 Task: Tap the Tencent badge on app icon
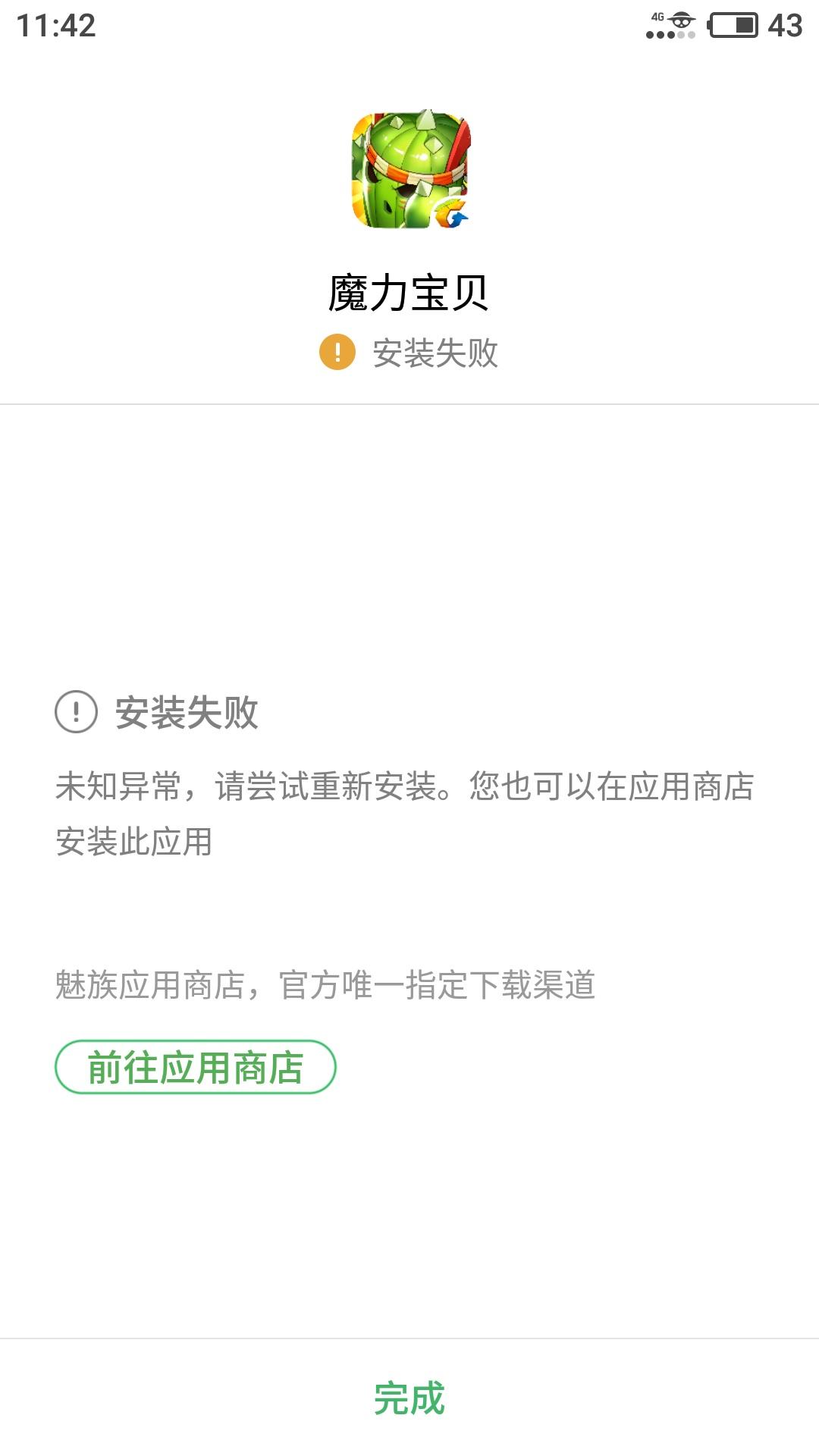coord(452,214)
